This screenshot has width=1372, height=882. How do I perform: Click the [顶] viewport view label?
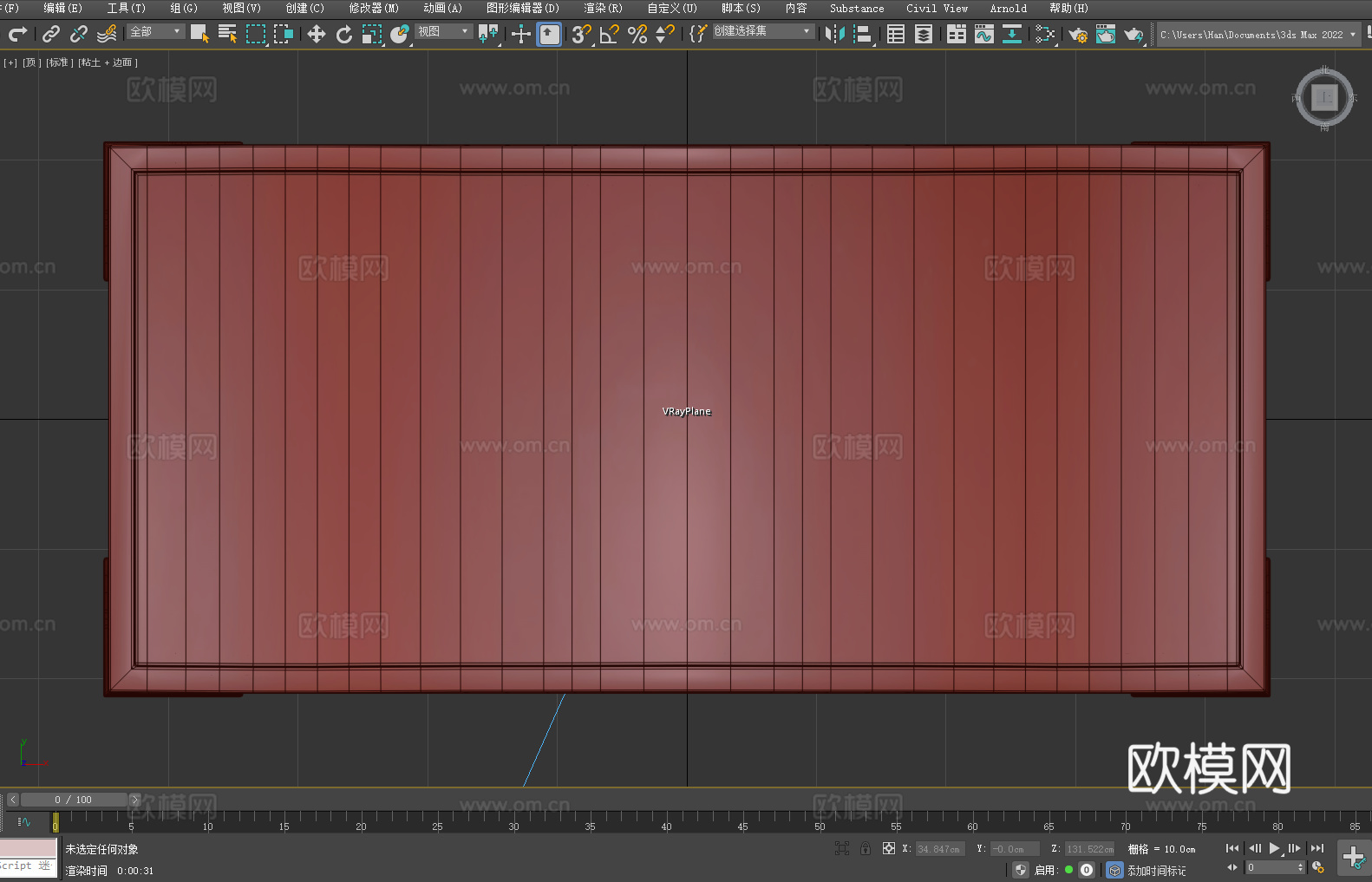tap(31, 62)
